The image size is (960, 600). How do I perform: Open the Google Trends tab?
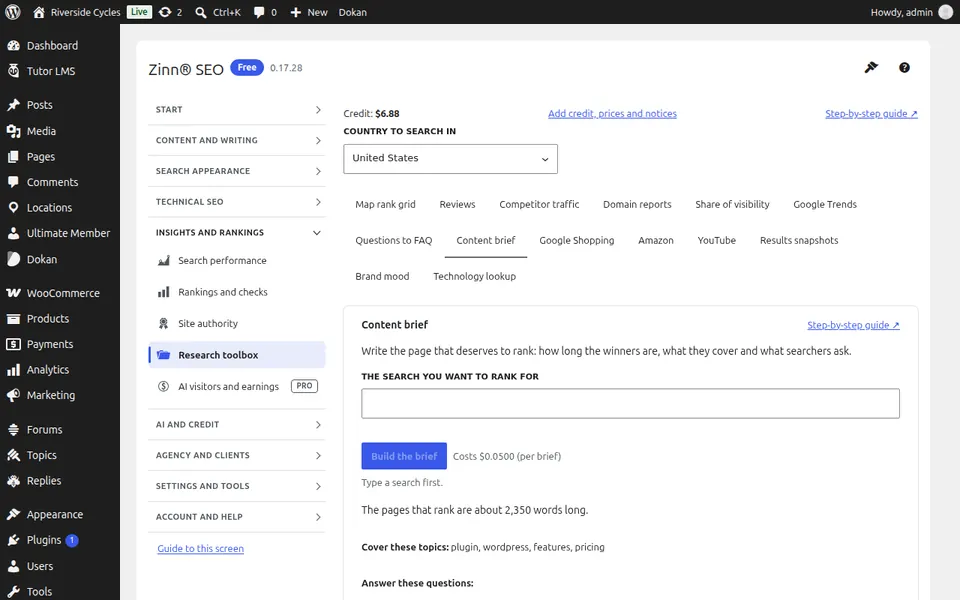click(825, 204)
